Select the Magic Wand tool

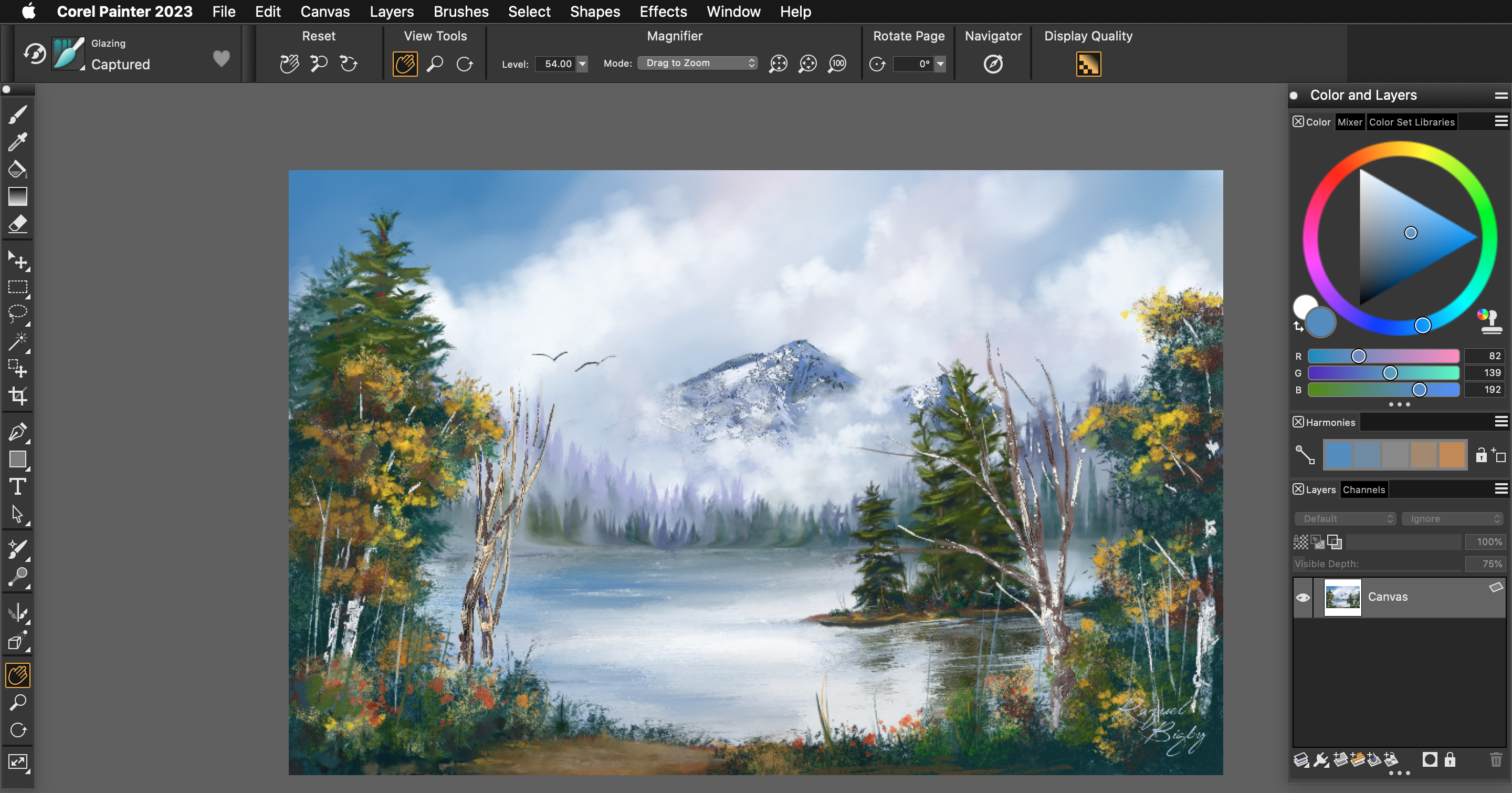coord(18,341)
